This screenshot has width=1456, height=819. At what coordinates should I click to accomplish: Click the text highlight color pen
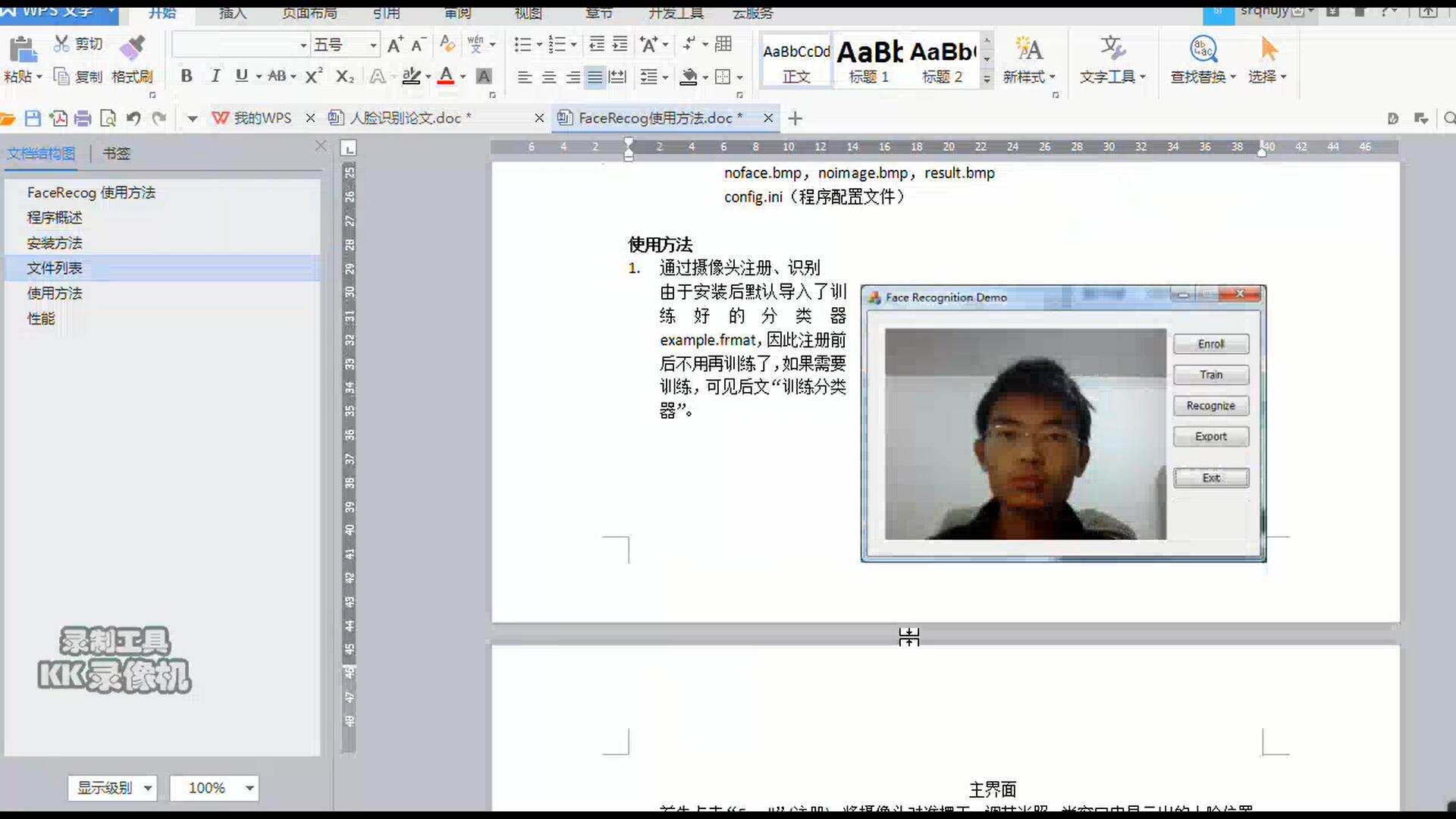pyautogui.click(x=411, y=76)
